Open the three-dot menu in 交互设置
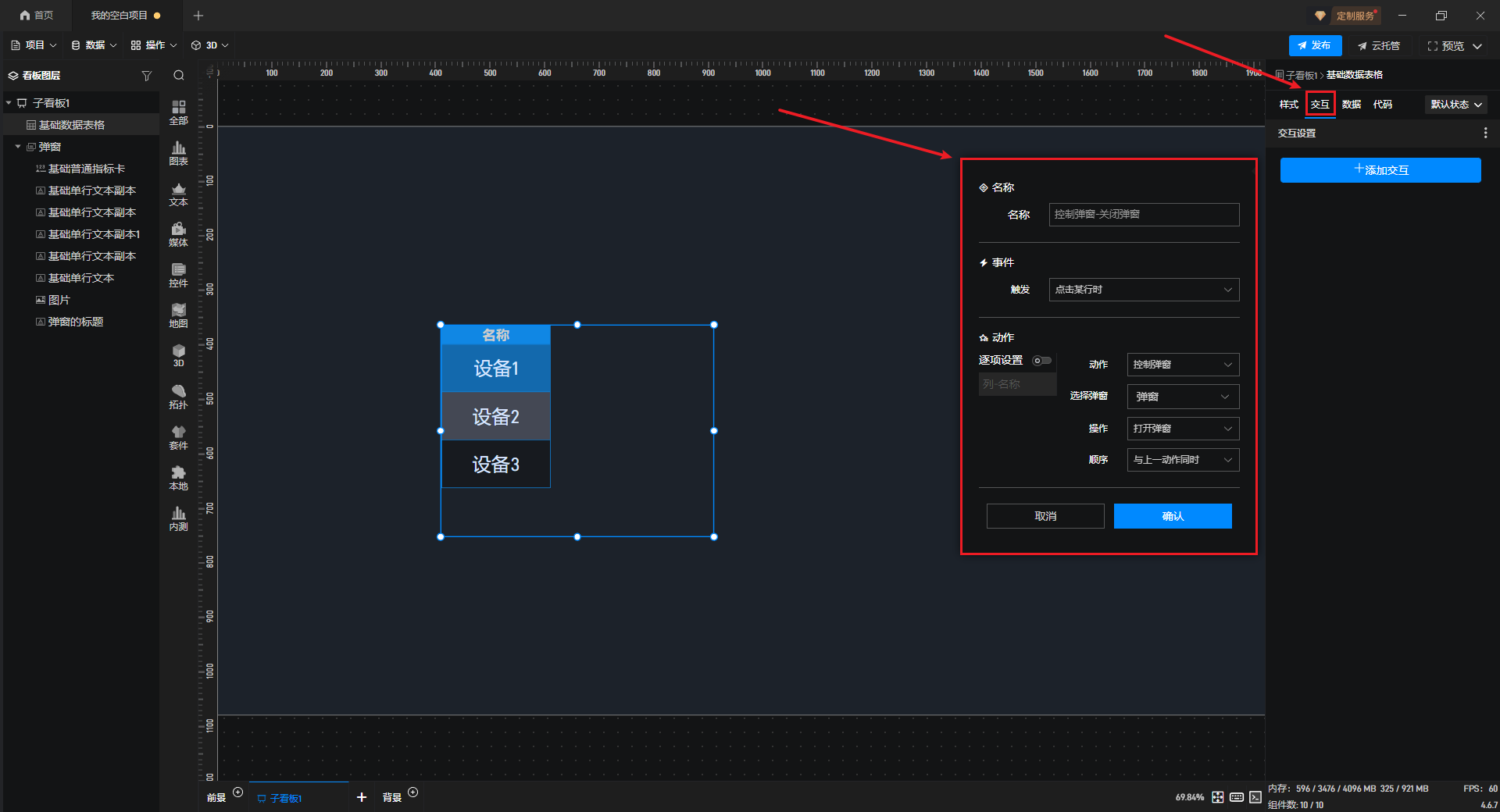Viewport: 1500px width, 812px height. coord(1485,134)
